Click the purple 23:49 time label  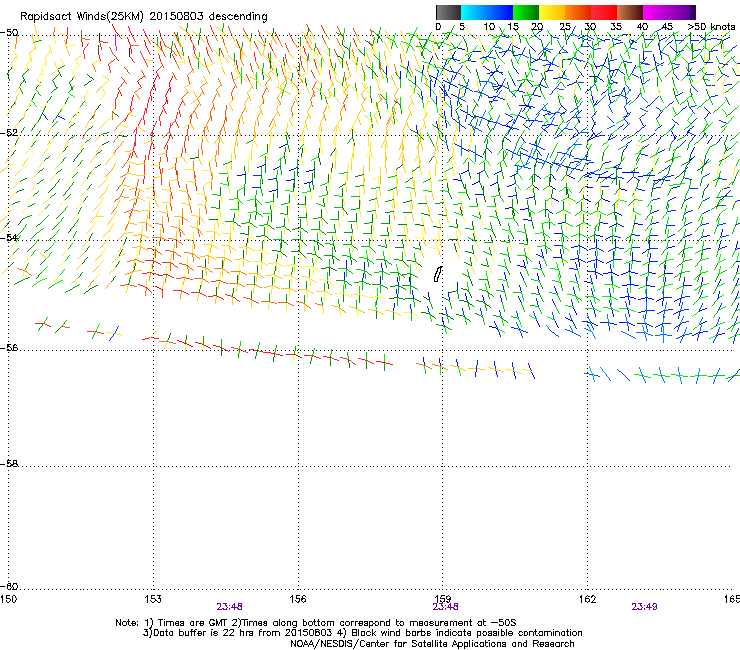coord(645,607)
